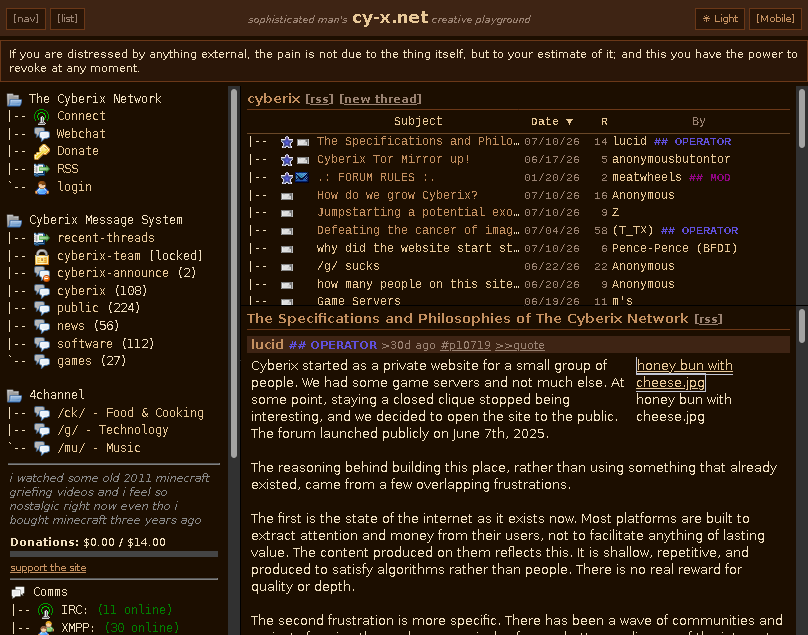This screenshot has width=808, height=635.
Task: Click the RSS icon in sidebar
Action: (x=42, y=169)
